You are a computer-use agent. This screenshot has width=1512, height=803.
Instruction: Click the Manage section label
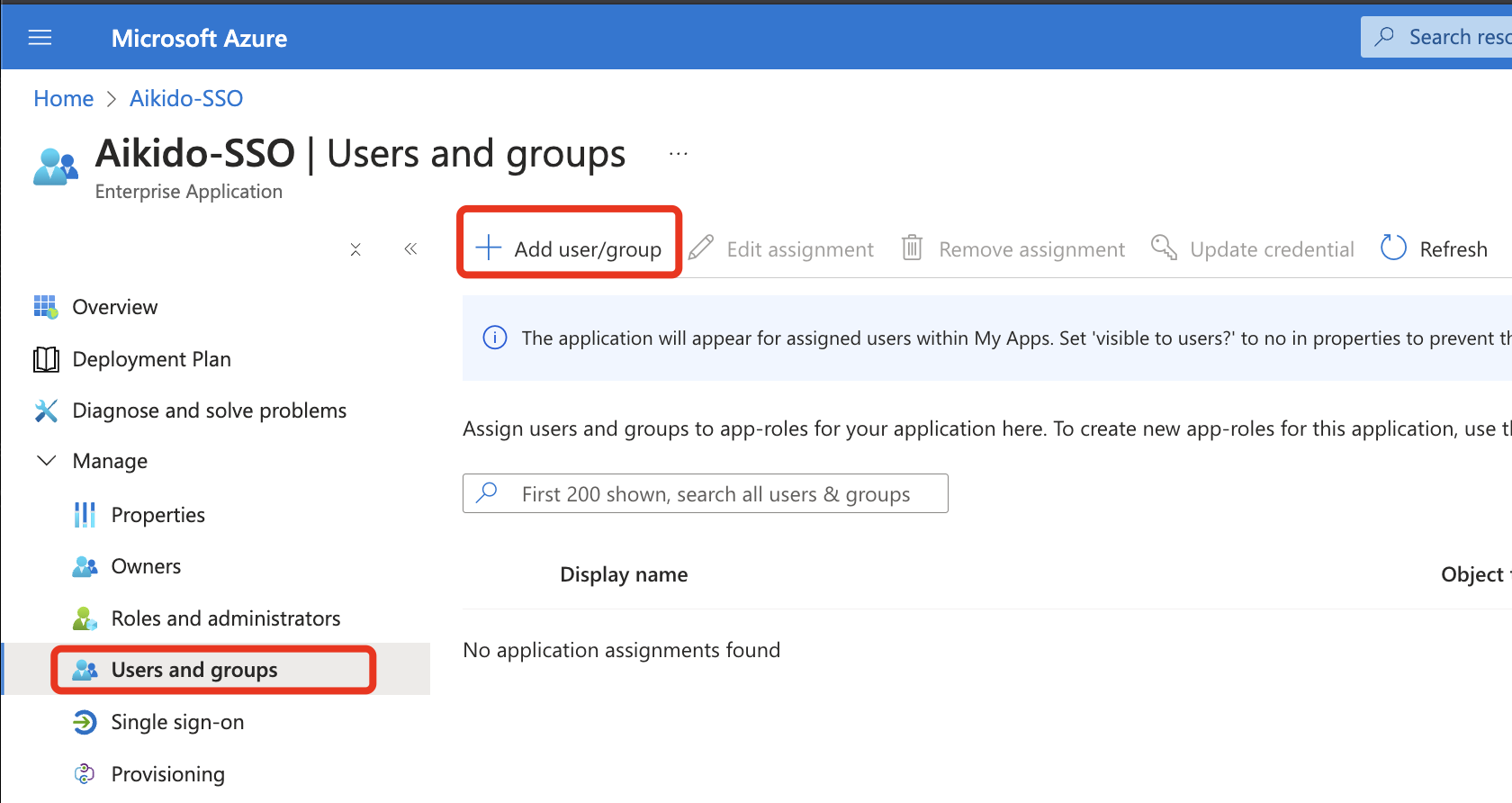110,461
